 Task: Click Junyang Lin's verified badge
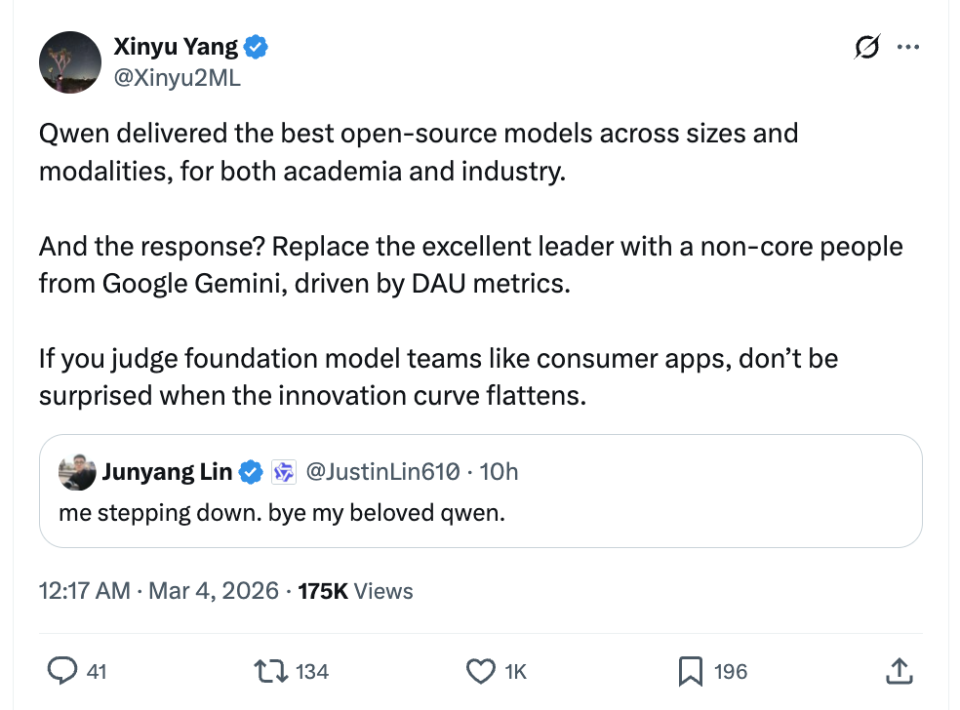pyautogui.click(x=252, y=472)
